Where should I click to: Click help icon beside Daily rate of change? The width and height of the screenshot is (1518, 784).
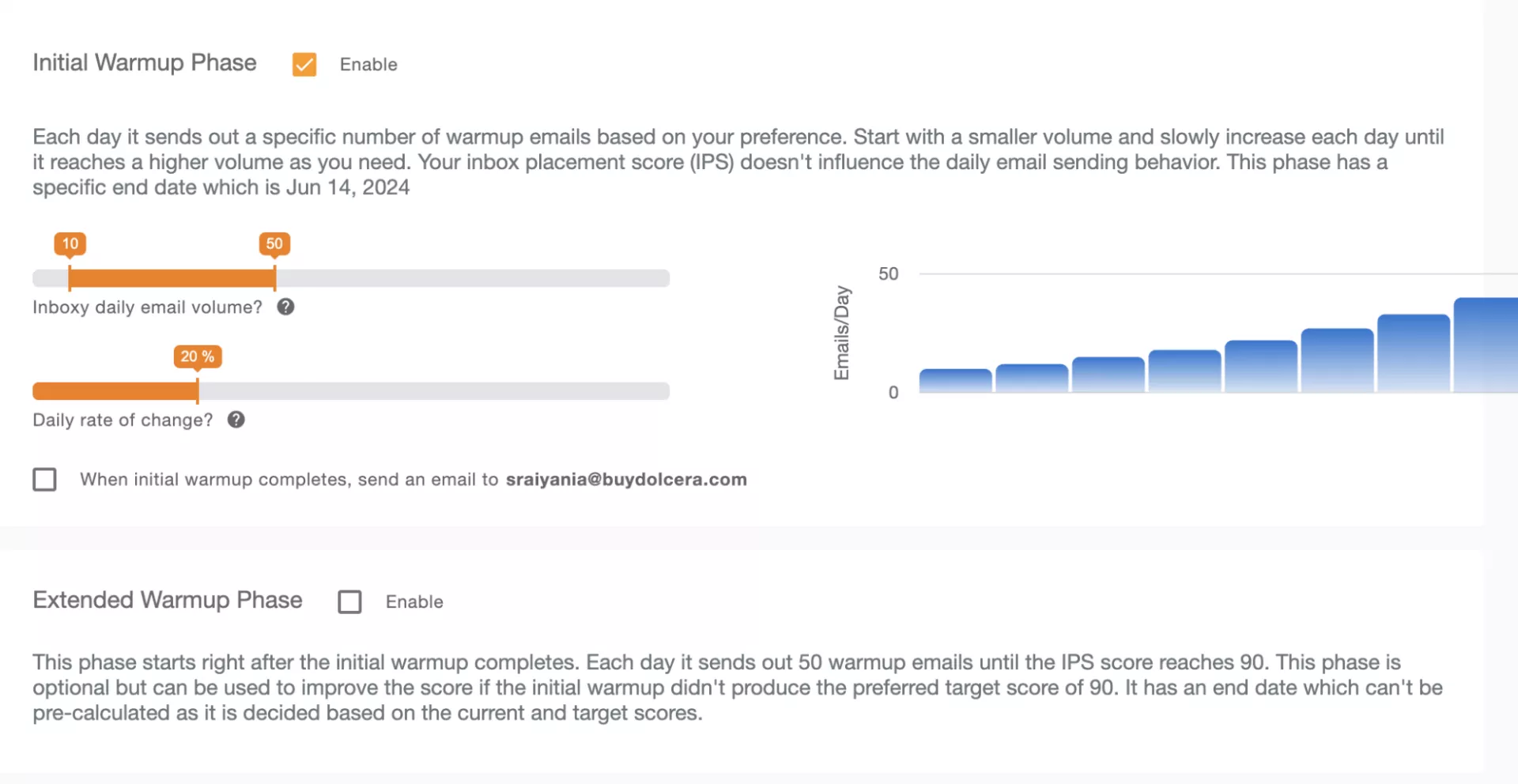coord(236,420)
